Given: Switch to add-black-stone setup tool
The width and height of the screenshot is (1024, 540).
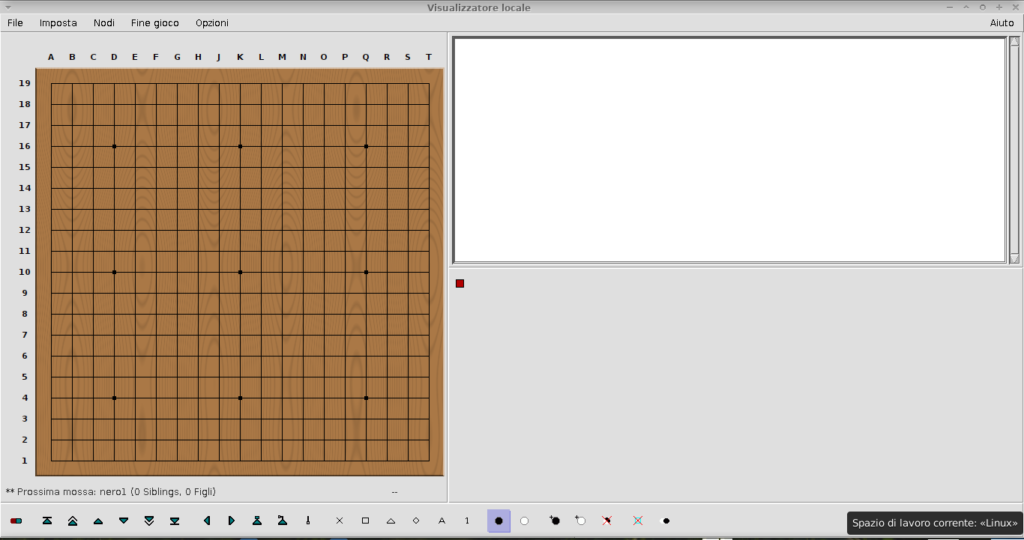Looking at the screenshot, I should tap(555, 521).
